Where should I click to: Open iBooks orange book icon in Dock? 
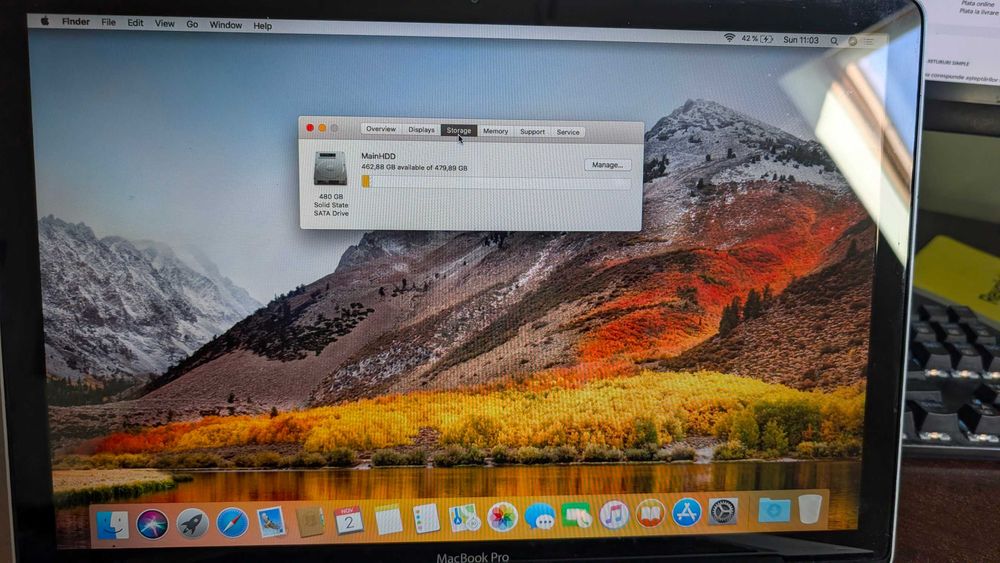coord(650,513)
